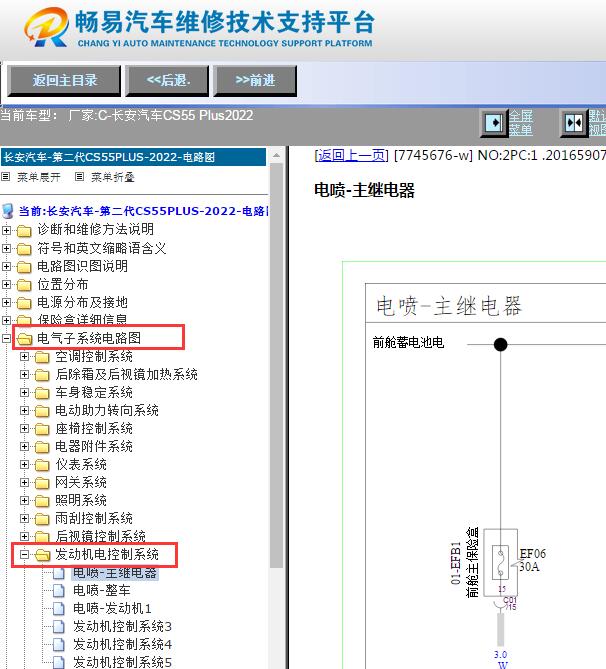
Task: Click the 电气子系统电路图 open folder icon
Action: pos(24,339)
